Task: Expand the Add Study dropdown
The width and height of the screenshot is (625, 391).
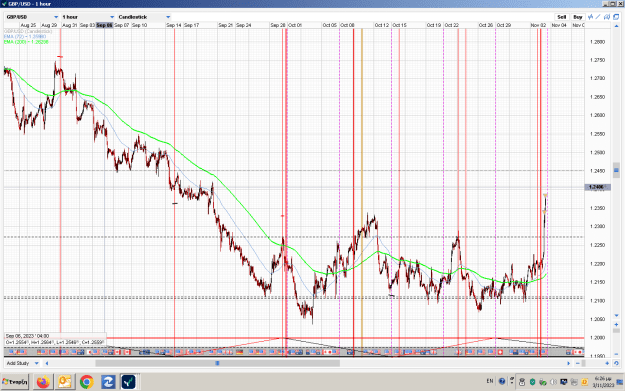Action: [x=22, y=363]
